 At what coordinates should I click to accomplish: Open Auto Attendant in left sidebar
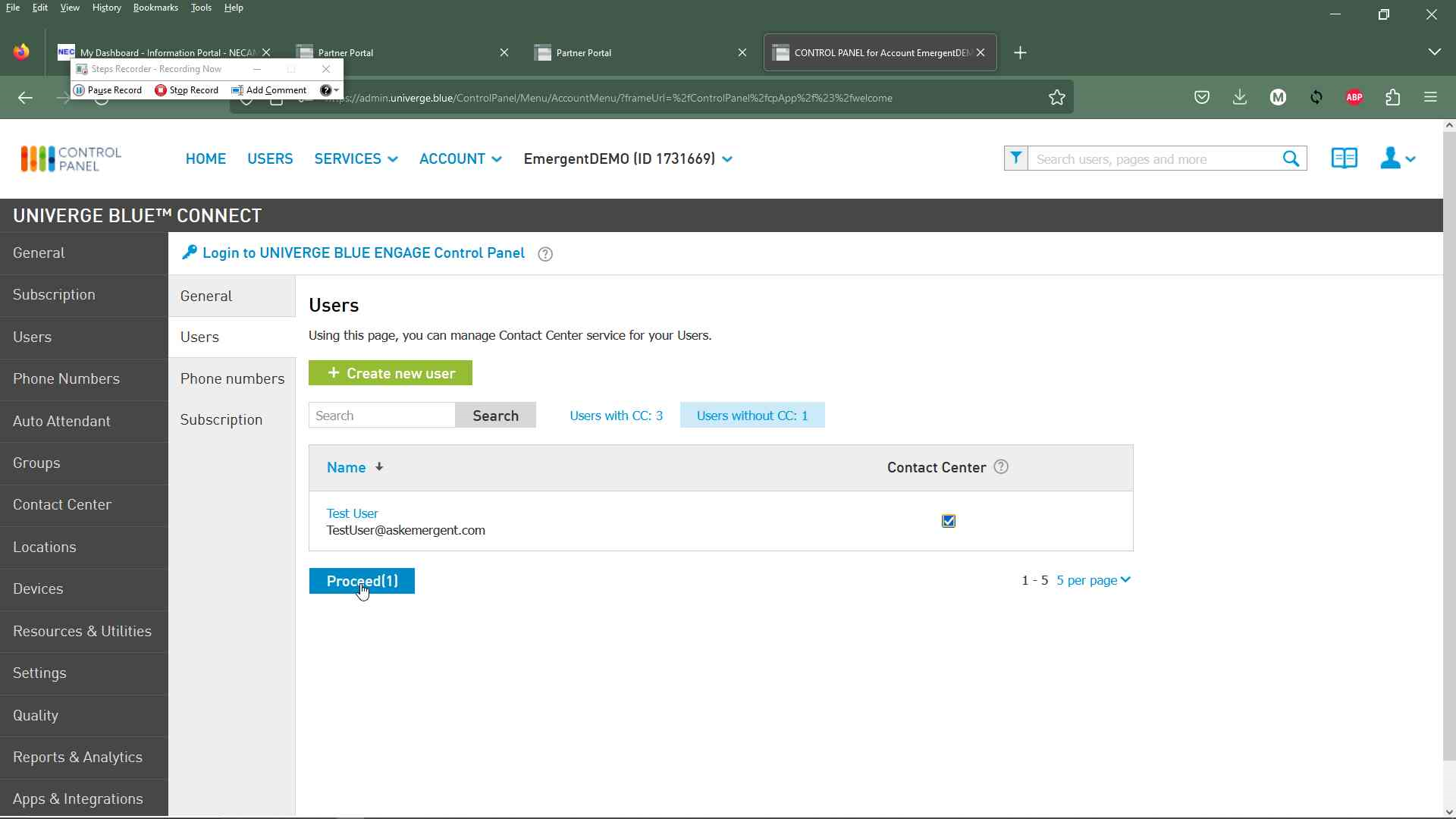(x=83, y=422)
